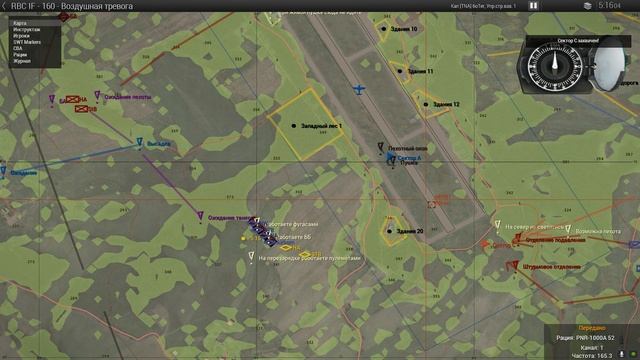Click the mission clock reading 5:16
640x360 pixels.
(609, 5)
